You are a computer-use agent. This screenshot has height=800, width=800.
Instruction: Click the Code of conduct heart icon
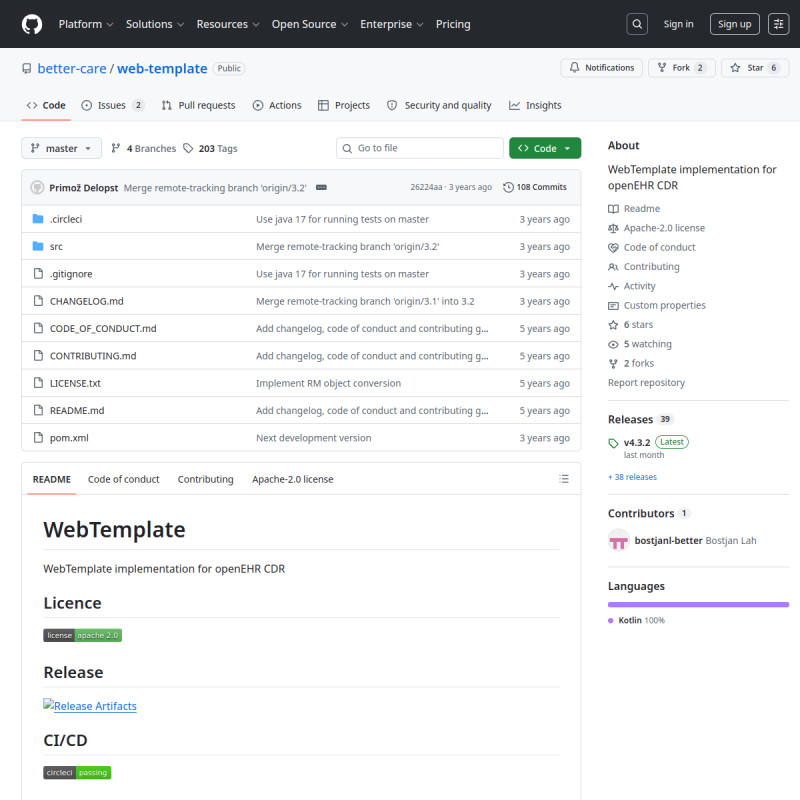[x=613, y=247]
